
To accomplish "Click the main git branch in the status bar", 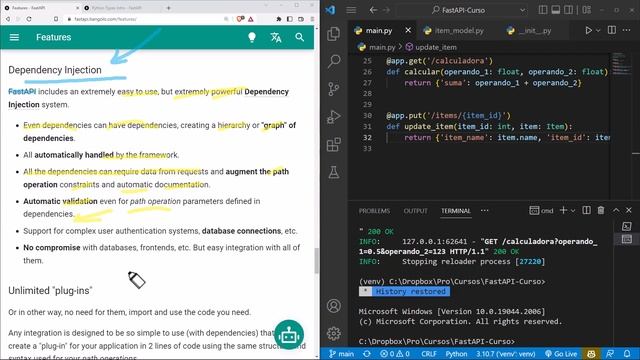I will (342, 354).
